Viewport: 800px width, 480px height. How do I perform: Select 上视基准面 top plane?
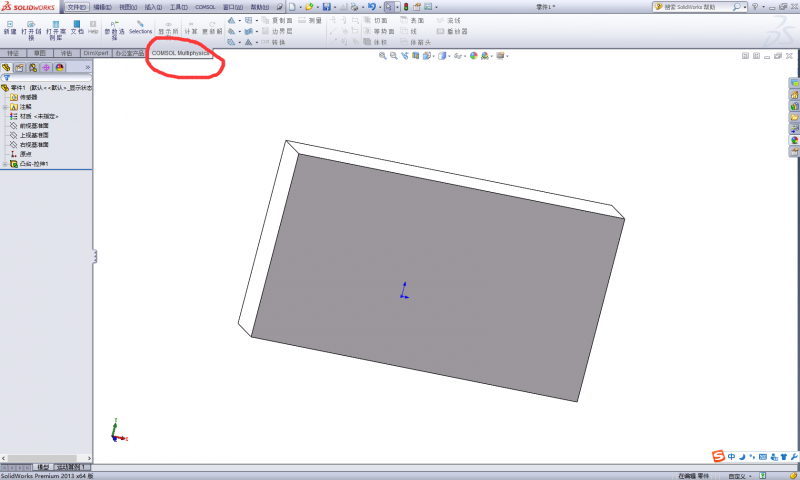[30, 135]
